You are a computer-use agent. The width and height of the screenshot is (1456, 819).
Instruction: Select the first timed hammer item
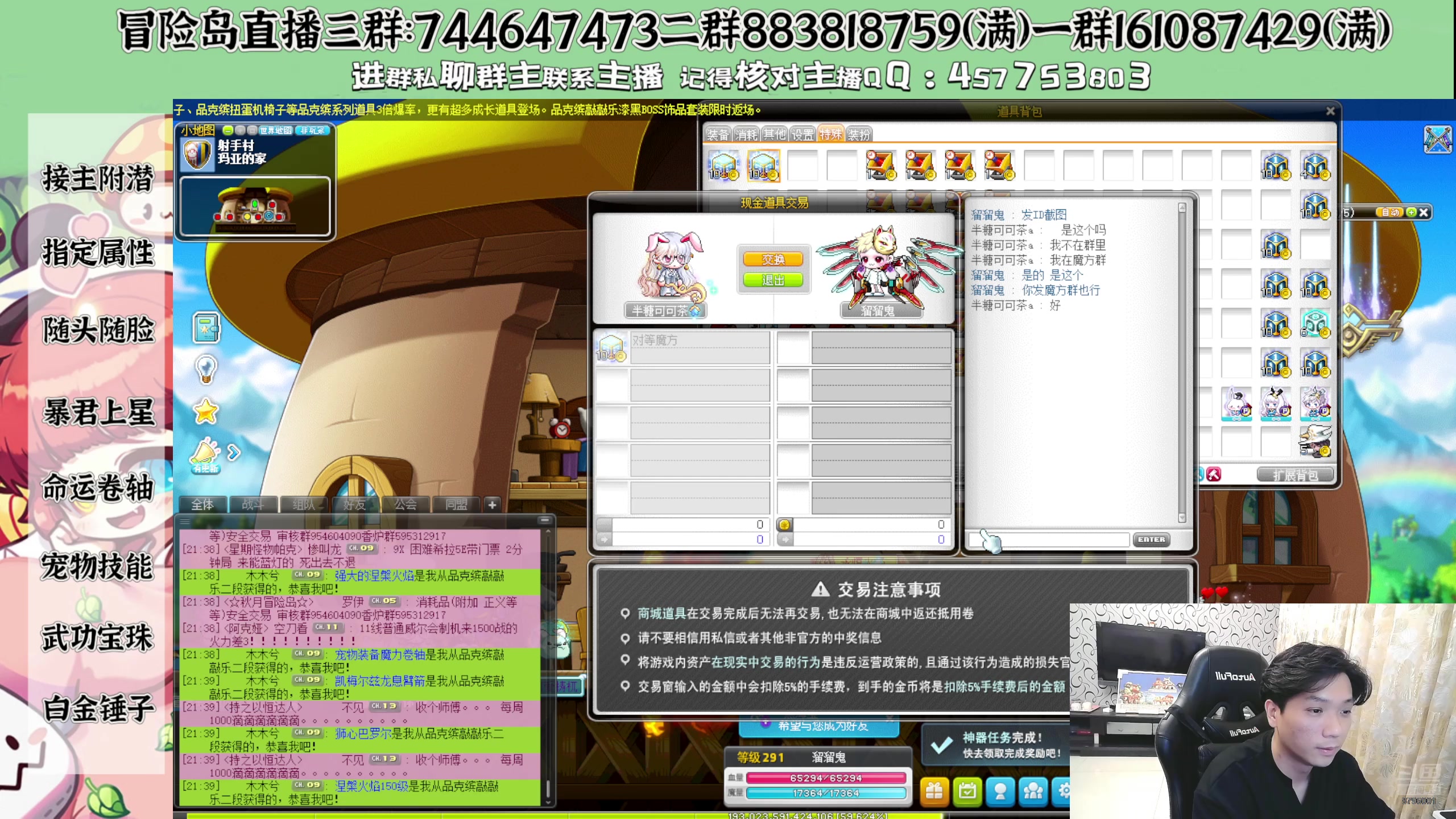[x=881, y=166]
